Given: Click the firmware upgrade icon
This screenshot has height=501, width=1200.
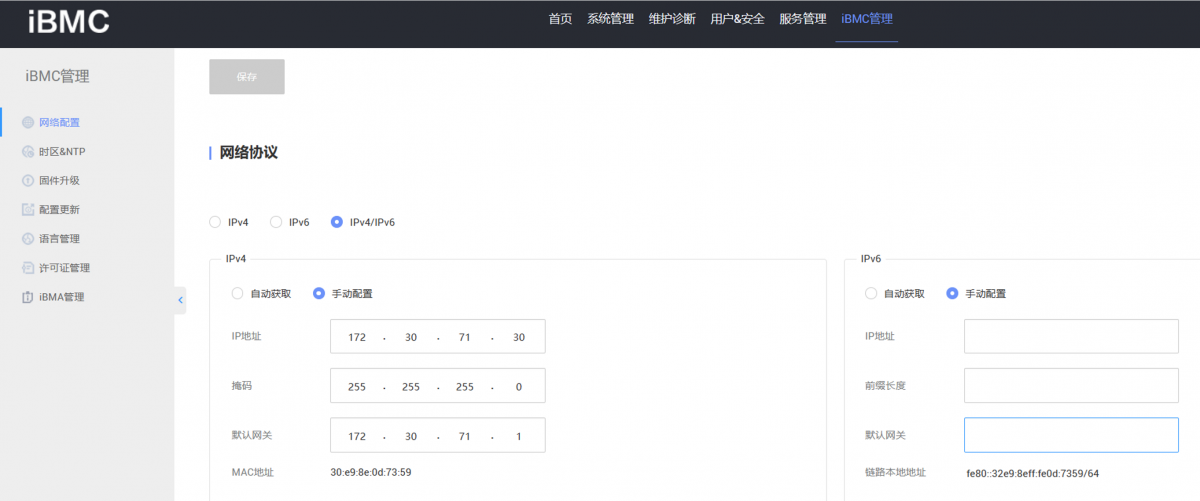Looking at the screenshot, I should point(28,181).
